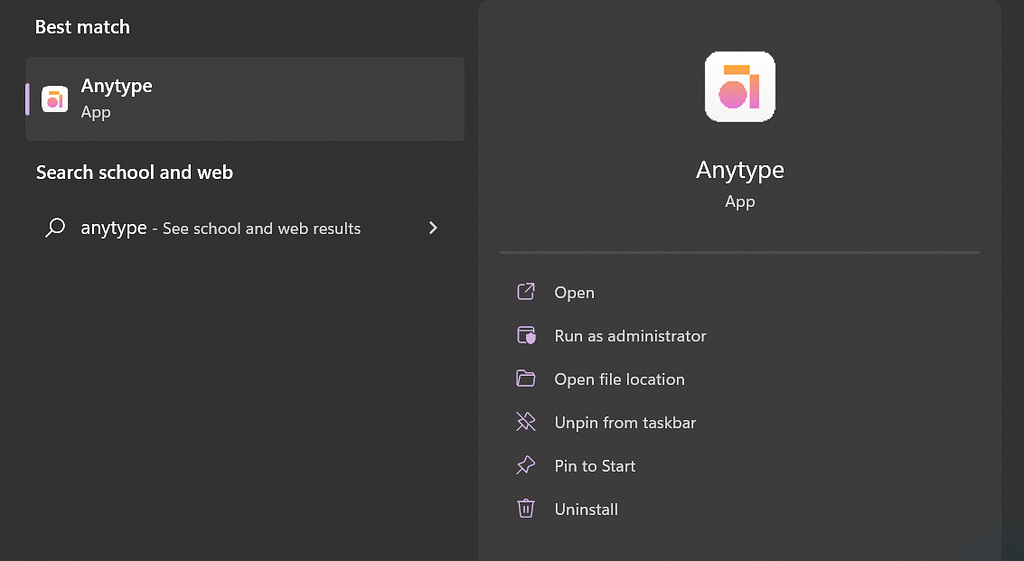Select 'Run as administrator' option
The height and width of the screenshot is (561, 1024).
[x=630, y=336]
